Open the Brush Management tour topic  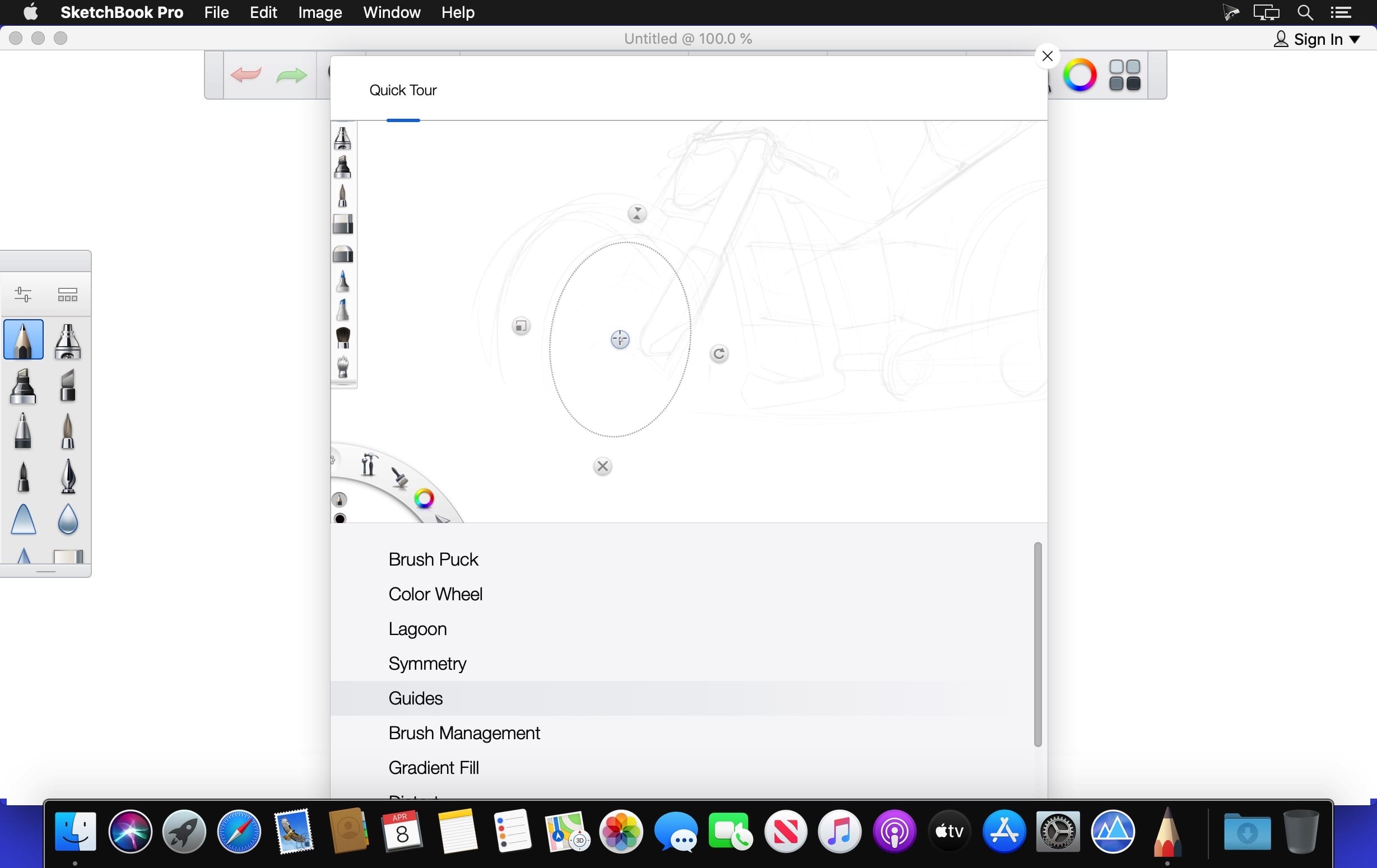coord(464,732)
